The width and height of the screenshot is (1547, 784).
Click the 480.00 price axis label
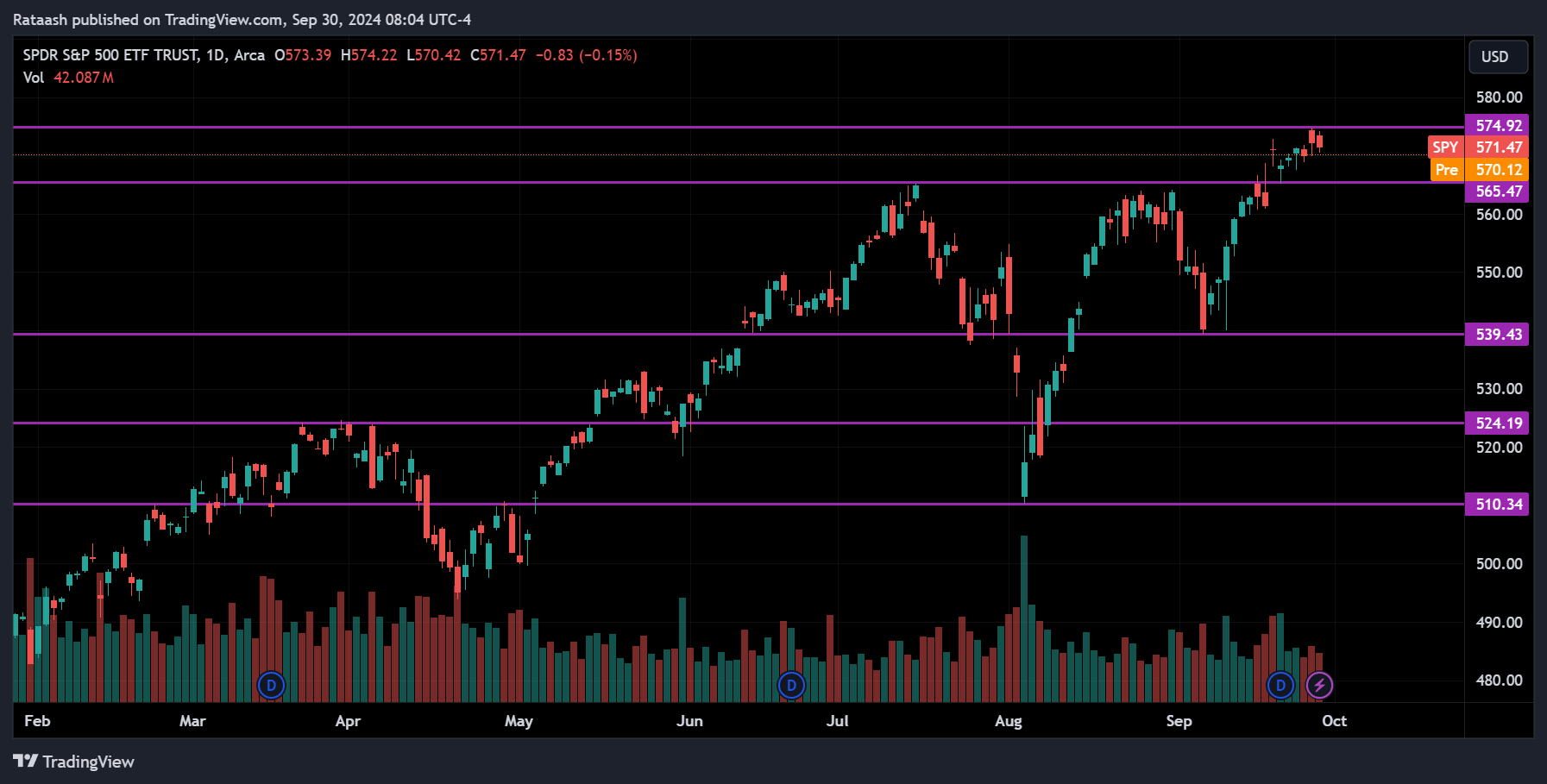click(x=1500, y=681)
